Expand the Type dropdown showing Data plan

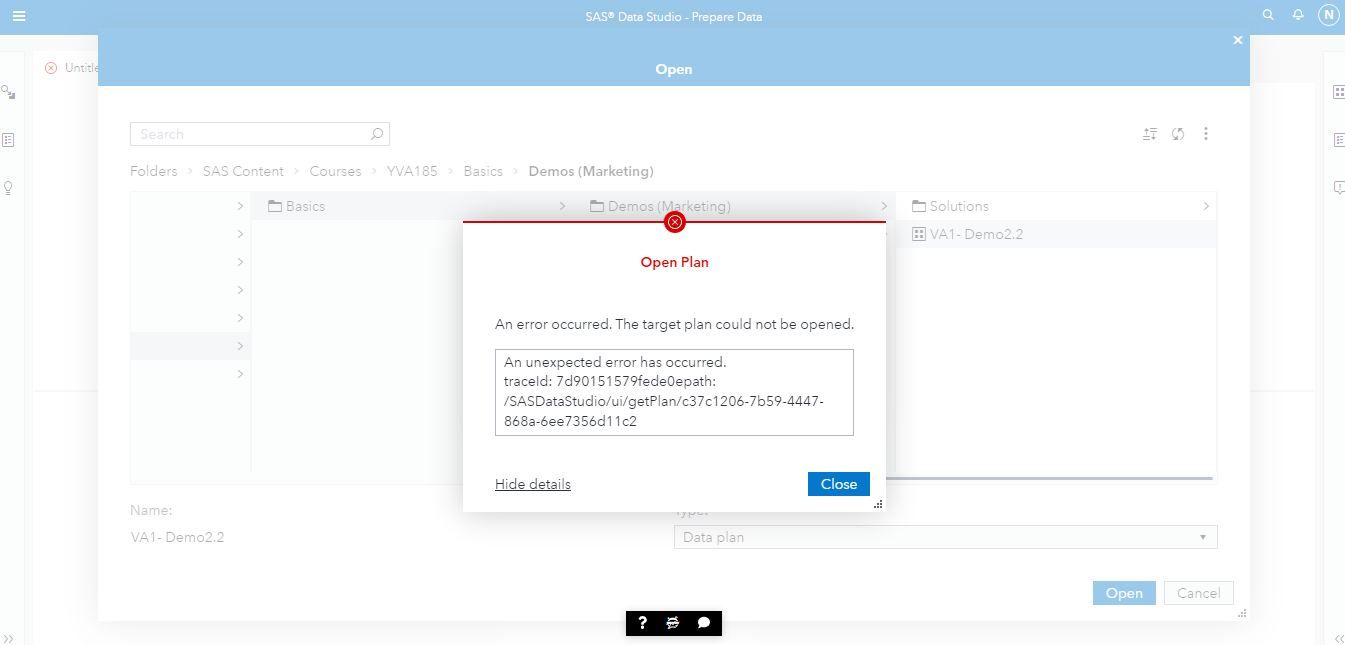pos(1203,537)
